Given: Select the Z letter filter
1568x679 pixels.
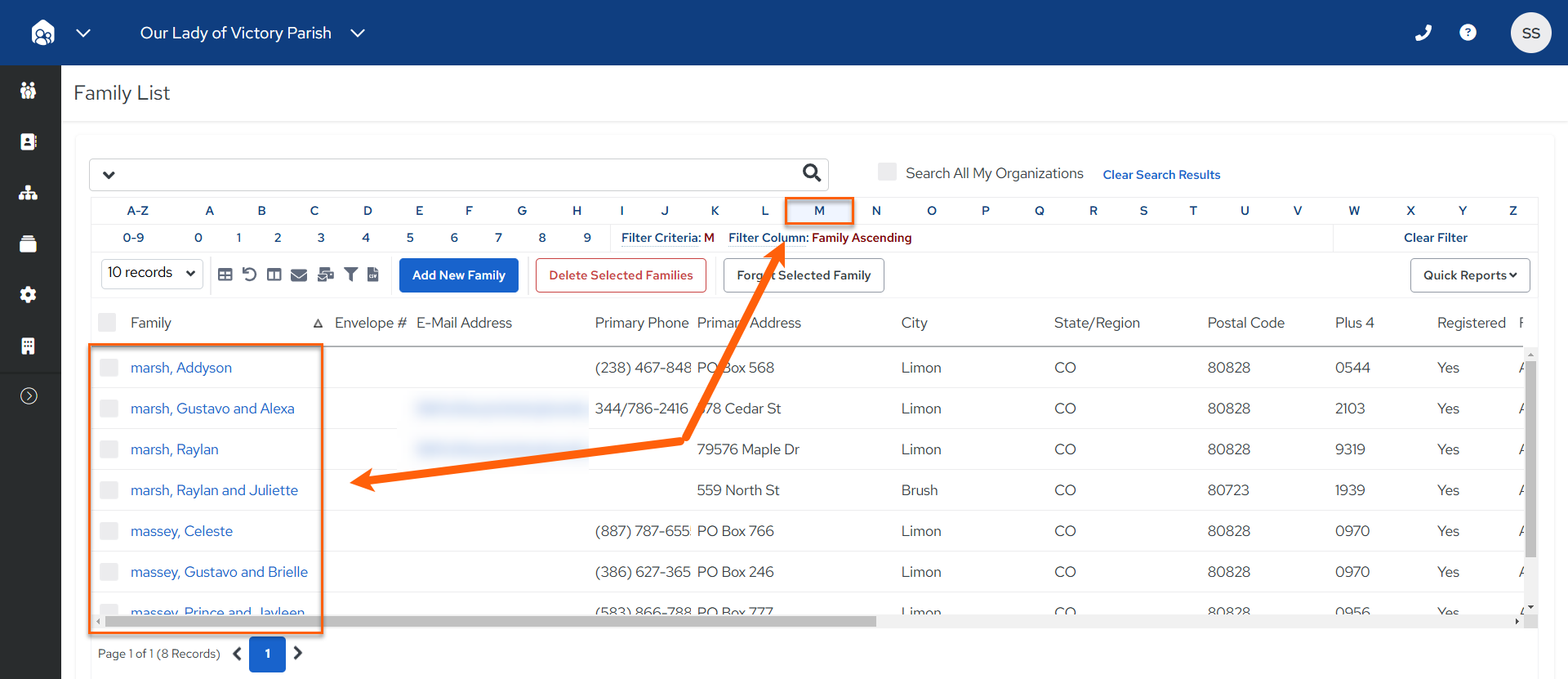Looking at the screenshot, I should coord(1513,211).
